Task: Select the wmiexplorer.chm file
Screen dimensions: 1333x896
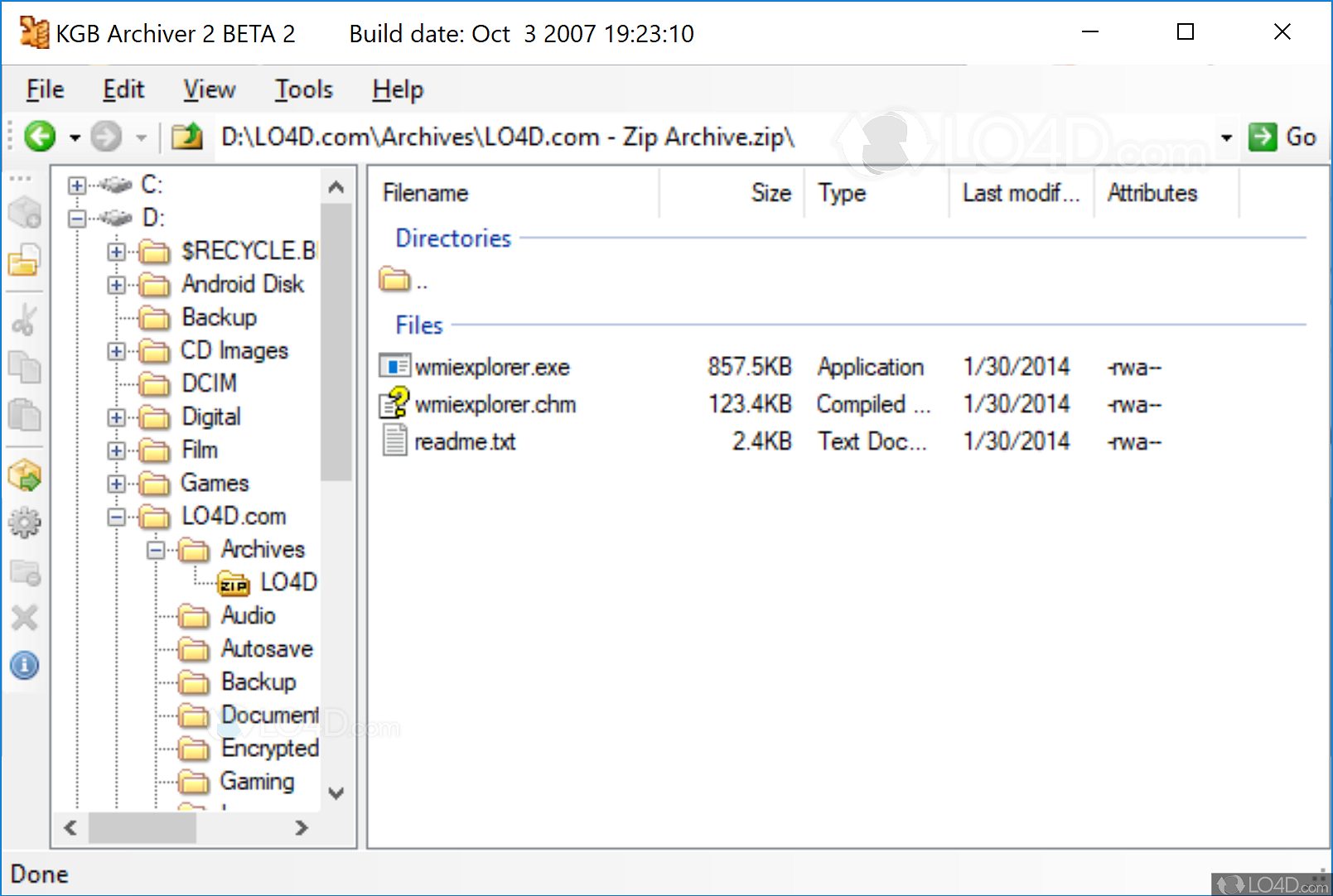Action: point(495,404)
